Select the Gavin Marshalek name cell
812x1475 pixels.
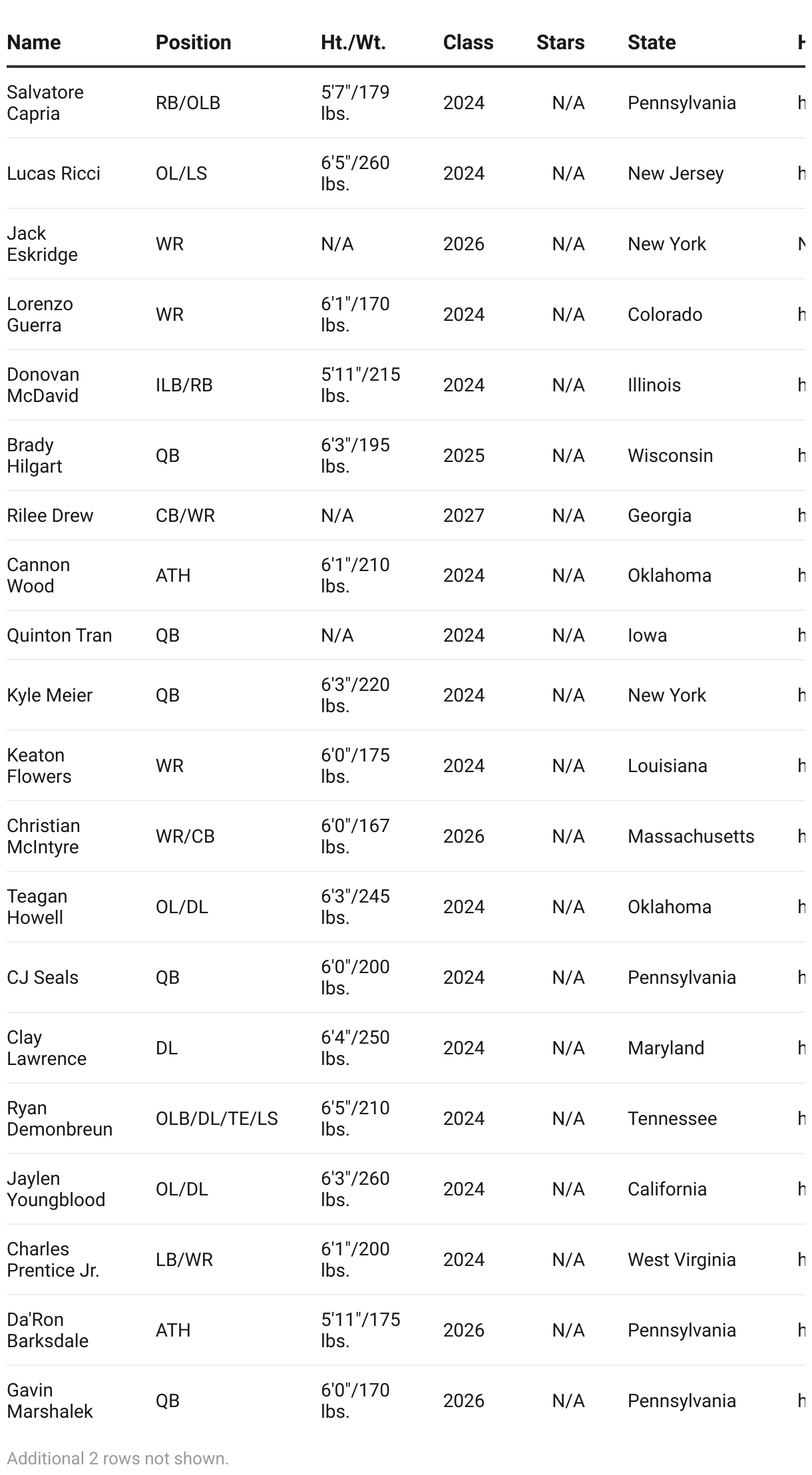pos(50,1400)
